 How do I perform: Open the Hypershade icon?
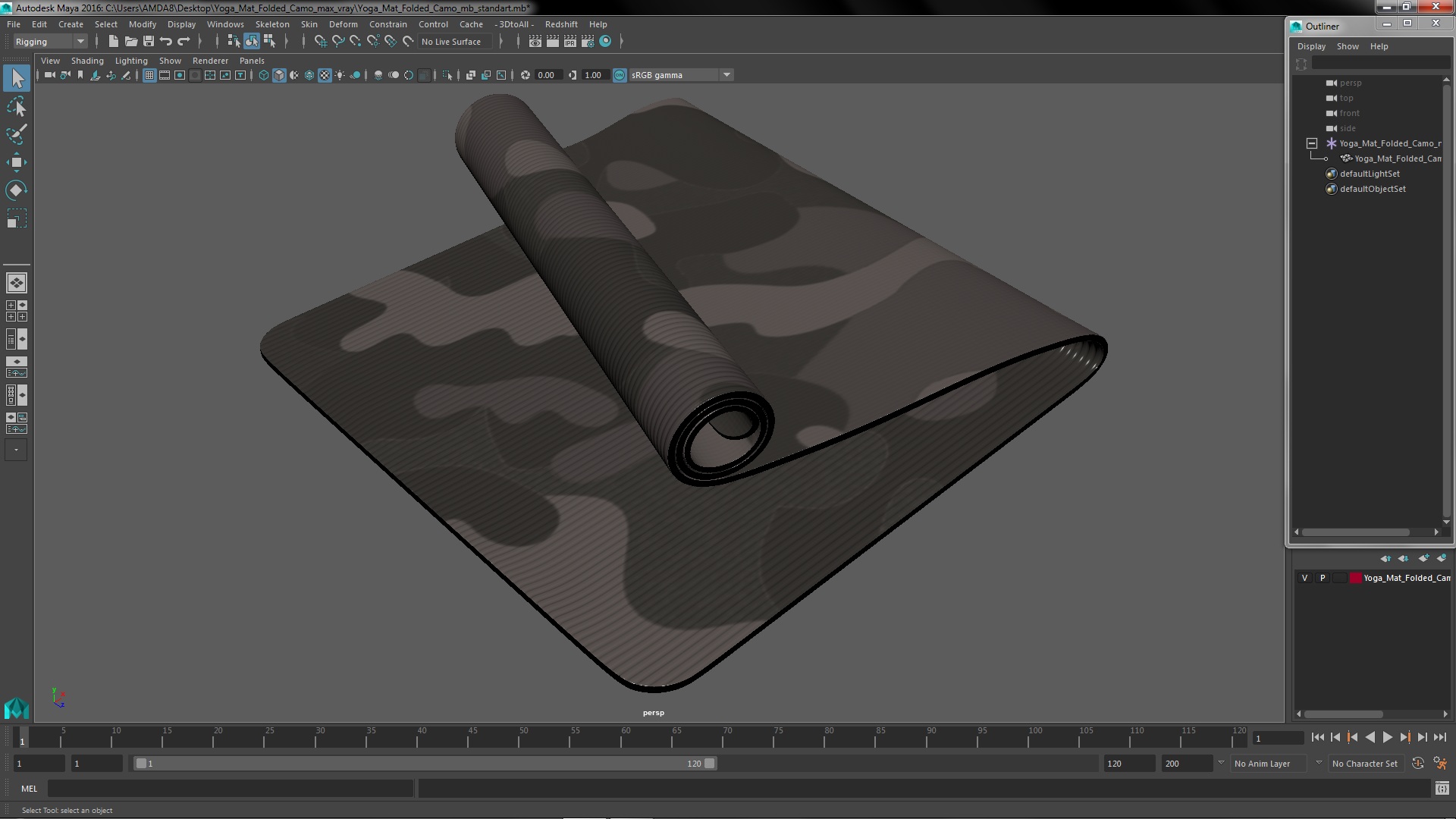[605, 42]
